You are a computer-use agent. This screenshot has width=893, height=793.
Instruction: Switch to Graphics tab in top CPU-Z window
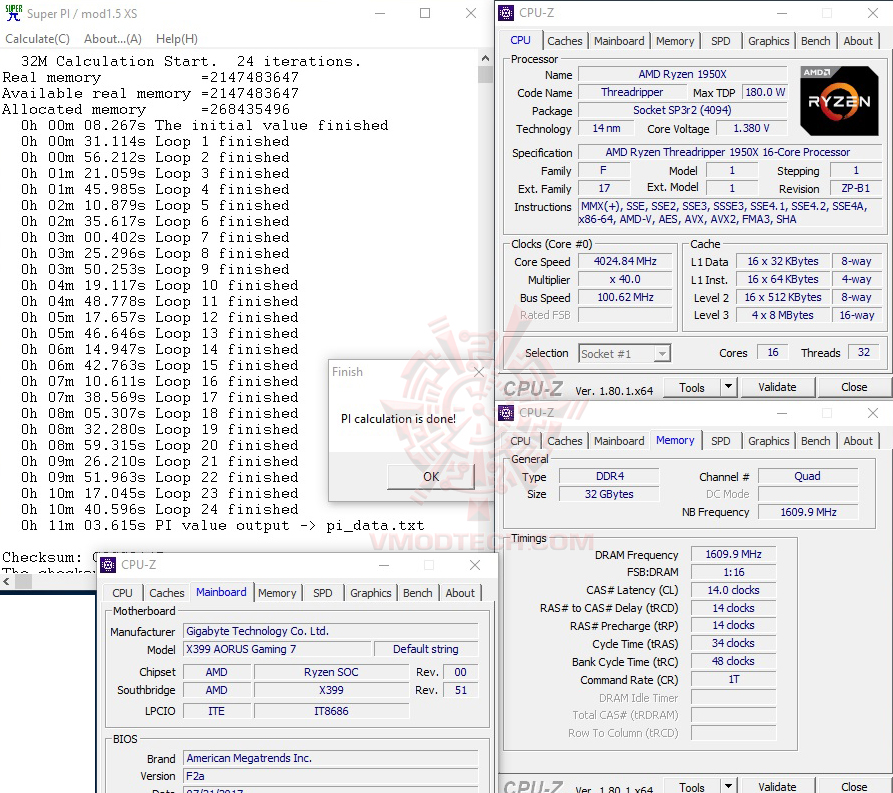(768, 41)
